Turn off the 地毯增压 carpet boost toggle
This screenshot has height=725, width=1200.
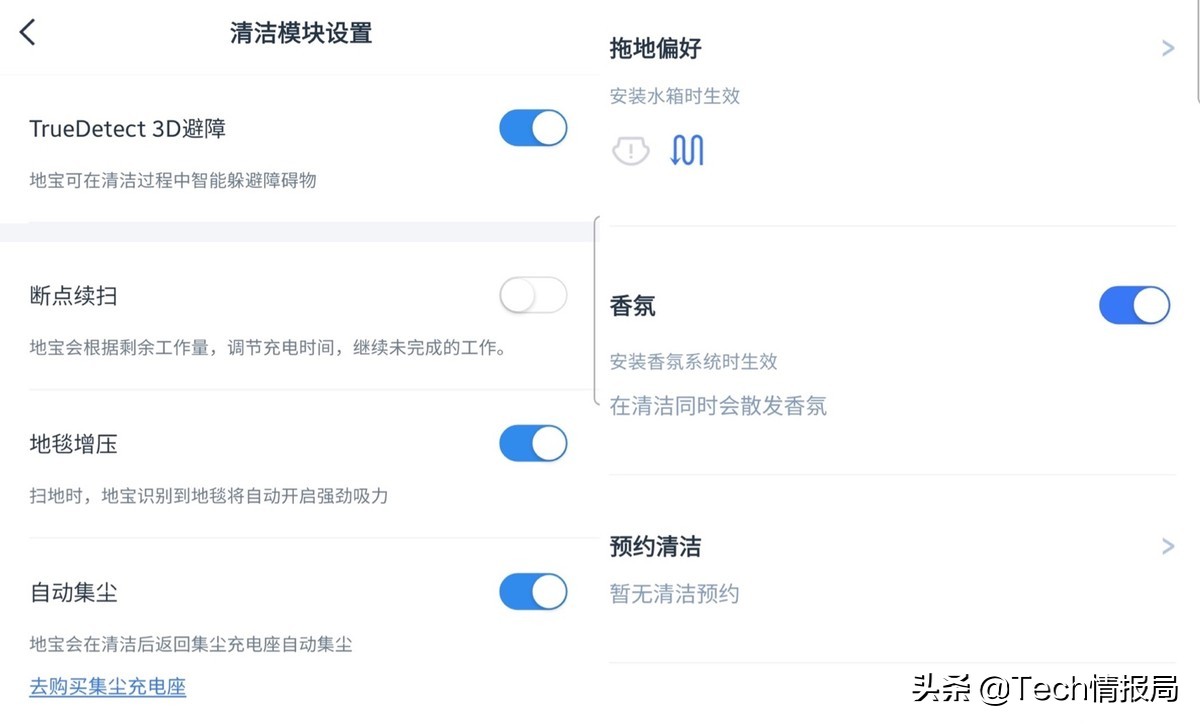point(532,443)
